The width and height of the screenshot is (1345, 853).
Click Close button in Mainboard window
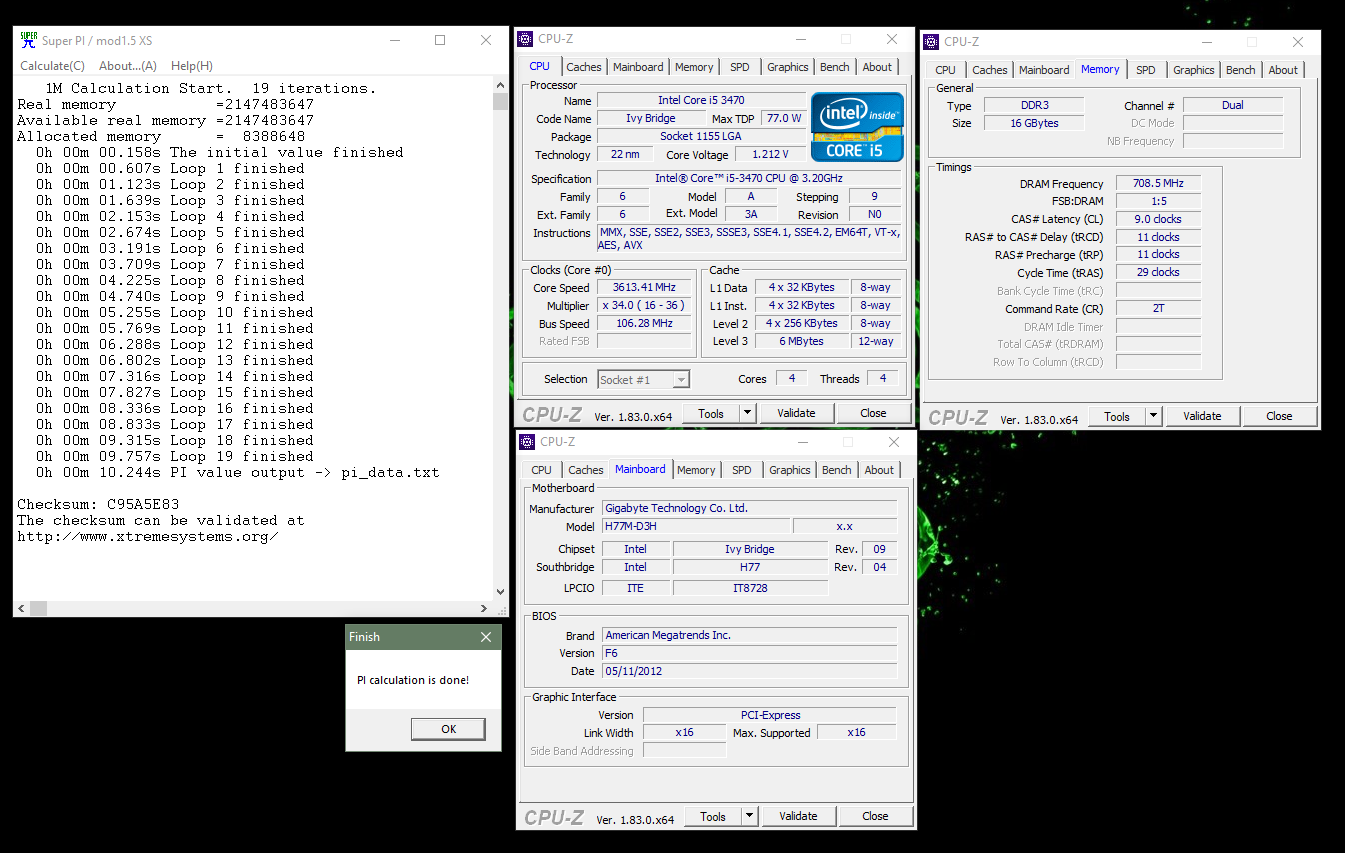pos(875,816)
